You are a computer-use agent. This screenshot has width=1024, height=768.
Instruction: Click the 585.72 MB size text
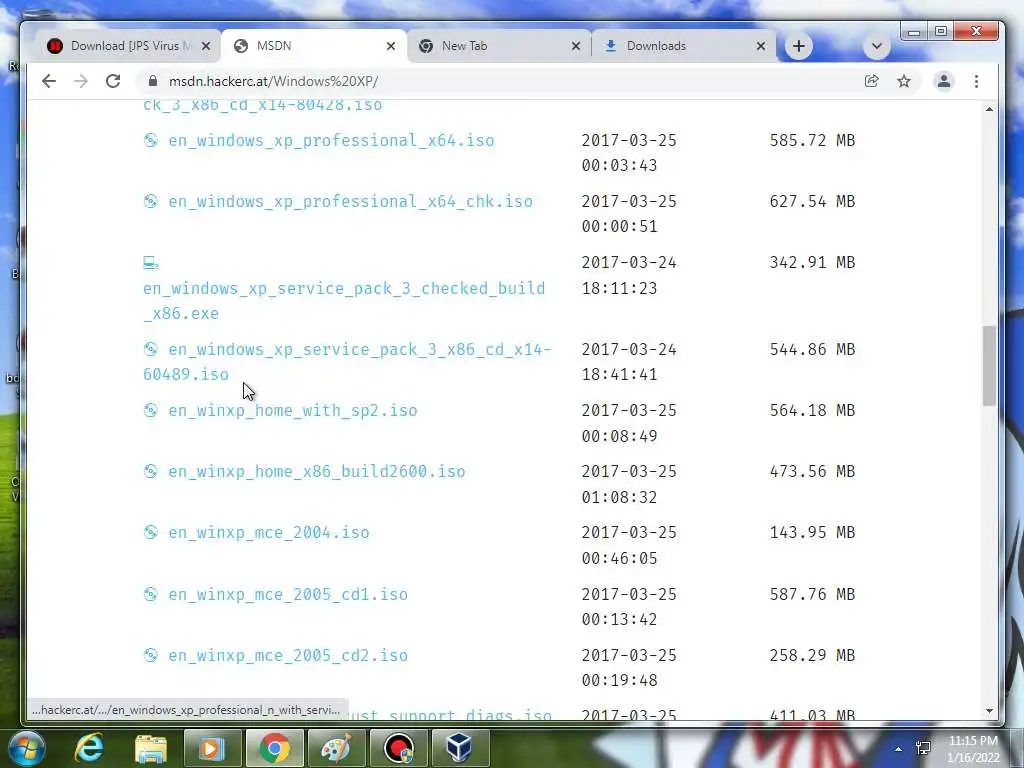812,140
